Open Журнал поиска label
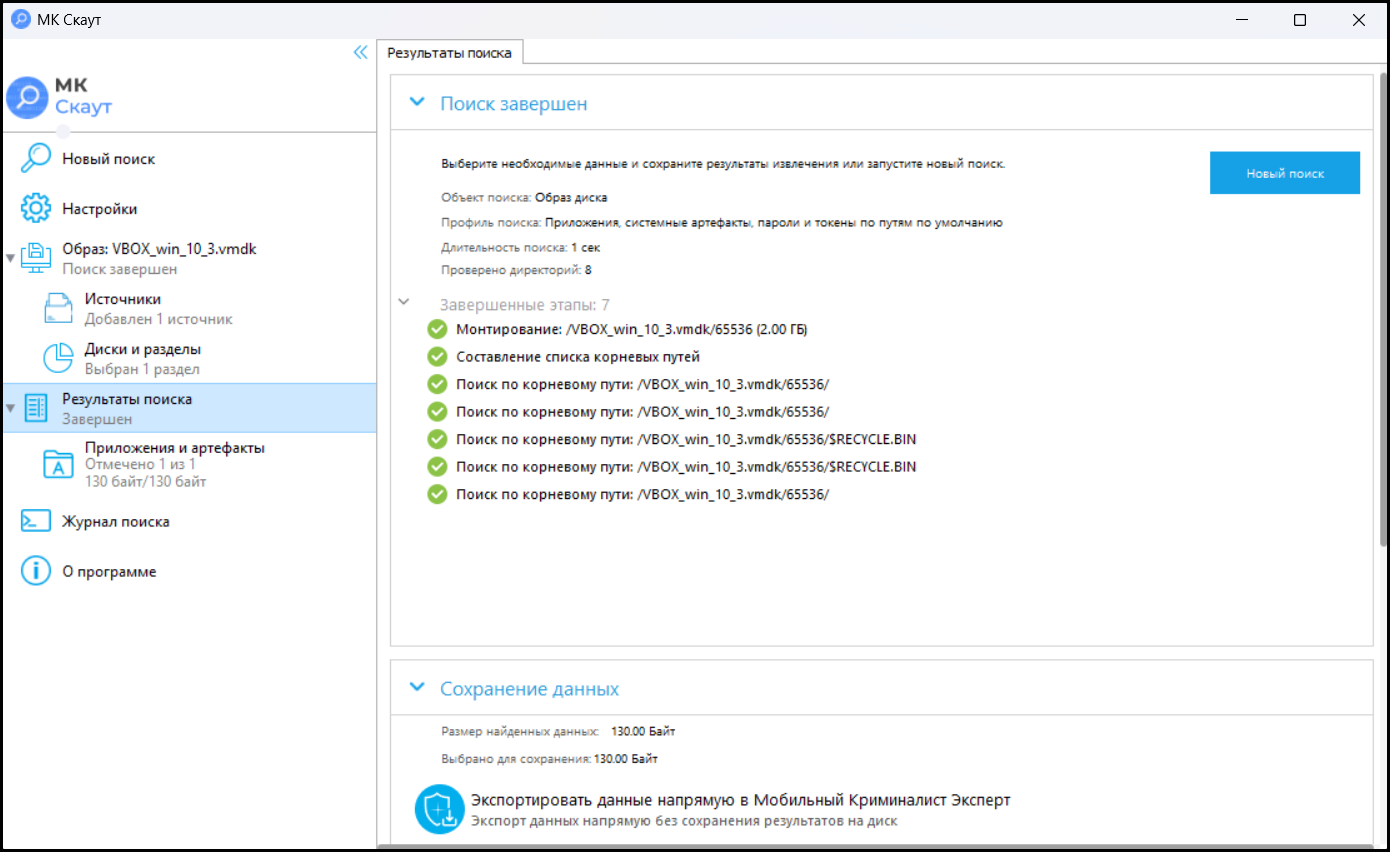Screen dimensions: 1390x852 point(116,521)
